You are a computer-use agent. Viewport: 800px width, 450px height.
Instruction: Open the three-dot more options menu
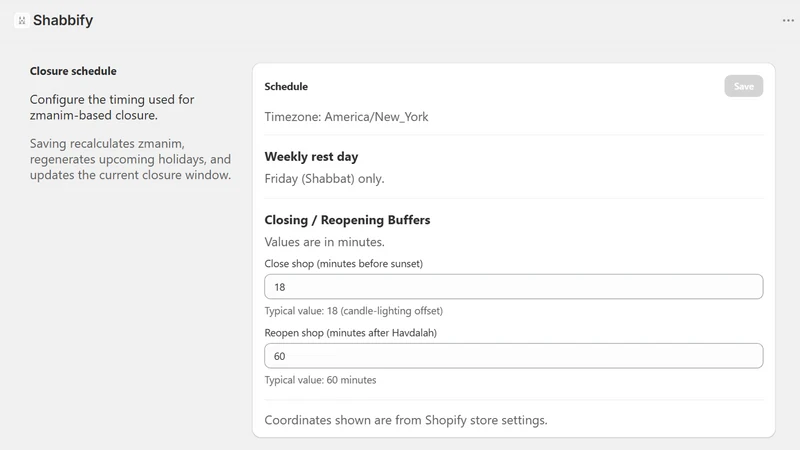(x=788, y=20)
